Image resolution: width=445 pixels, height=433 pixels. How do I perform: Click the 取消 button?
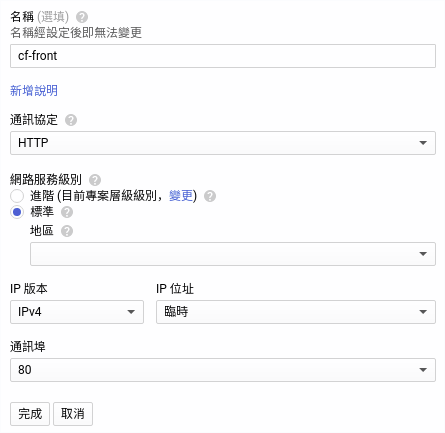73,414
